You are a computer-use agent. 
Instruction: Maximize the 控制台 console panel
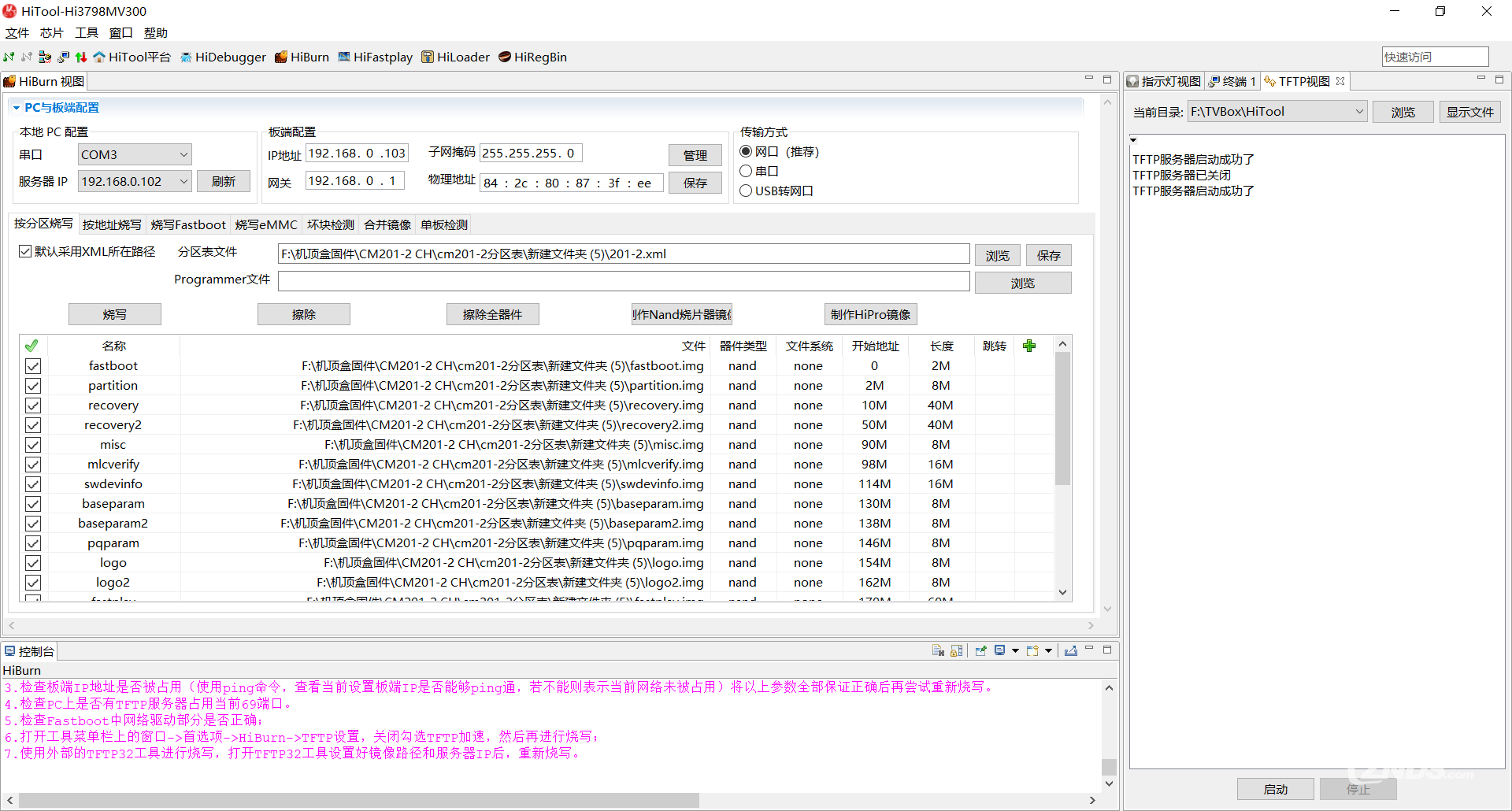click(1107, 650)
